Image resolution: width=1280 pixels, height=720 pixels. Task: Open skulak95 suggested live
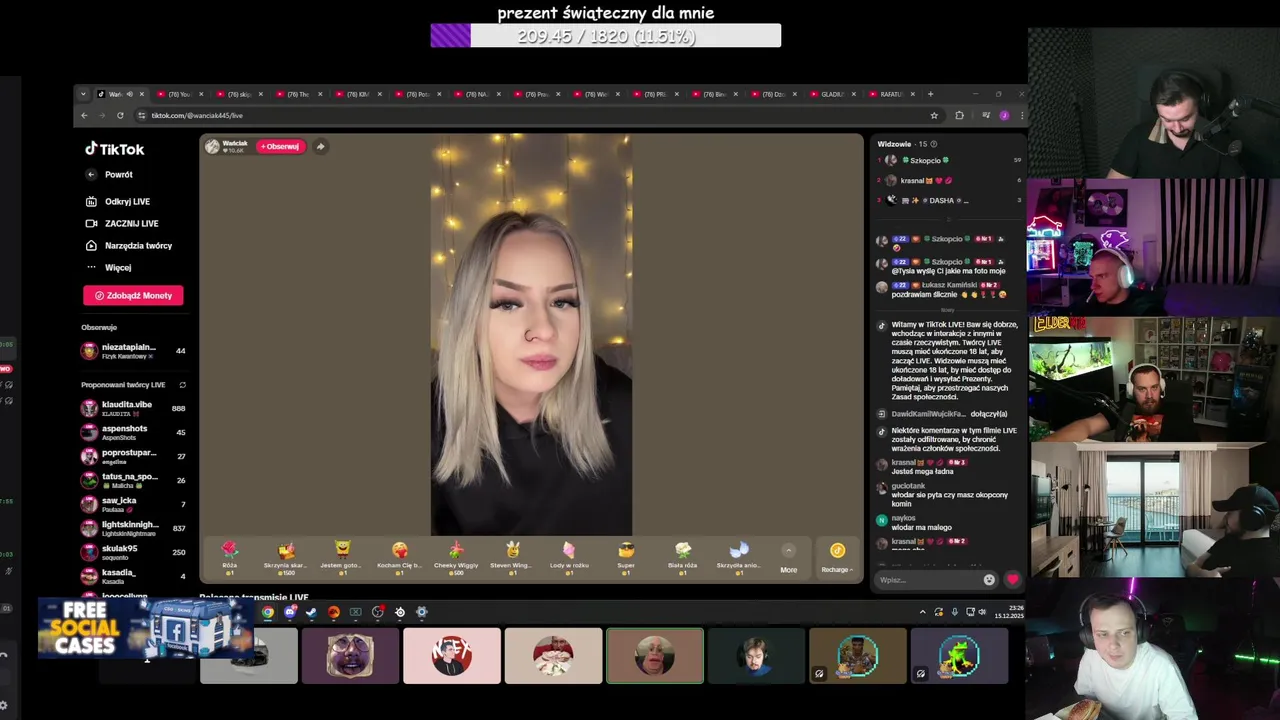pos(133,552)
